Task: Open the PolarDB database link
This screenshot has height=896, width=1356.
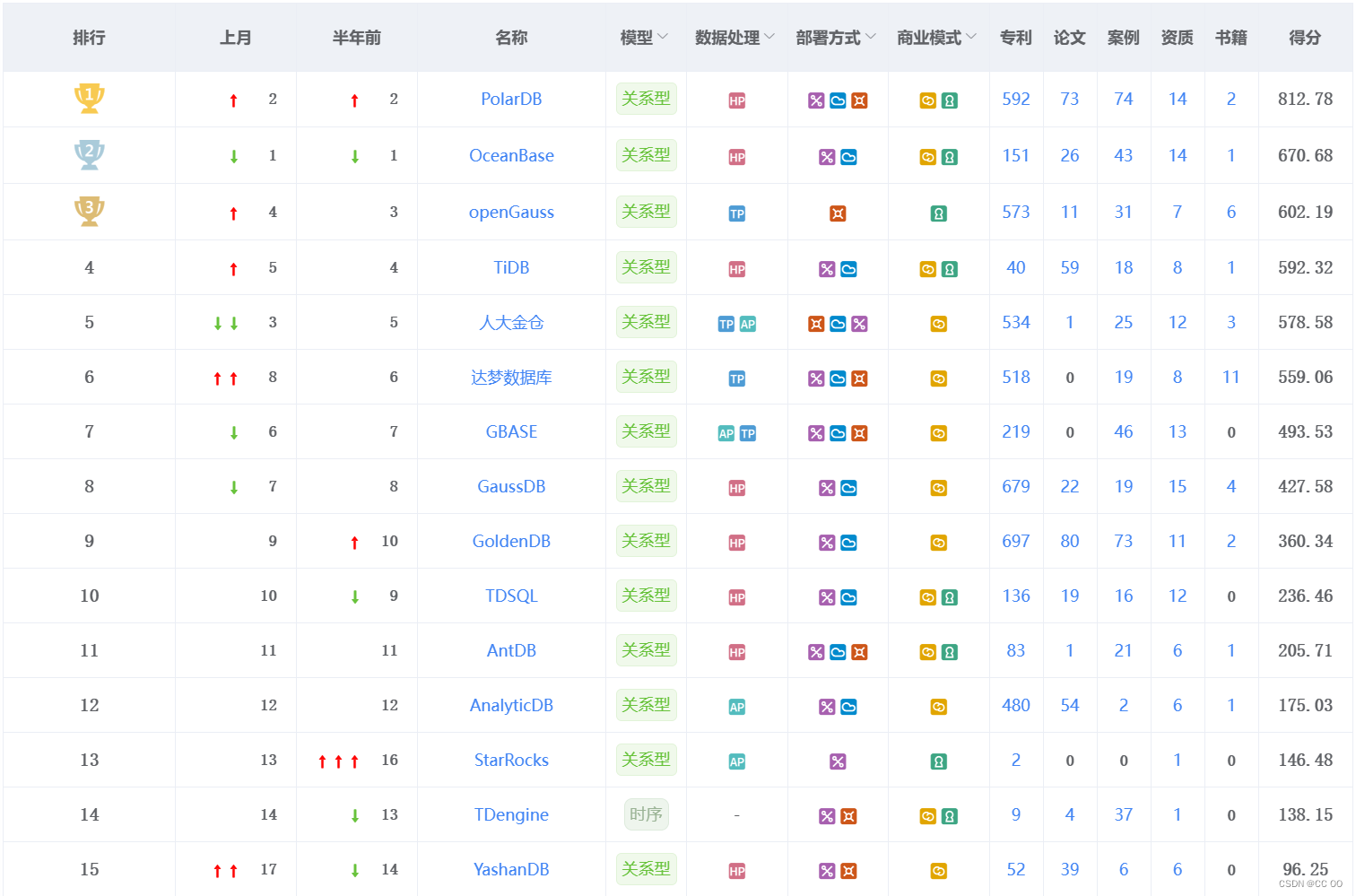Action: (511, 99)
